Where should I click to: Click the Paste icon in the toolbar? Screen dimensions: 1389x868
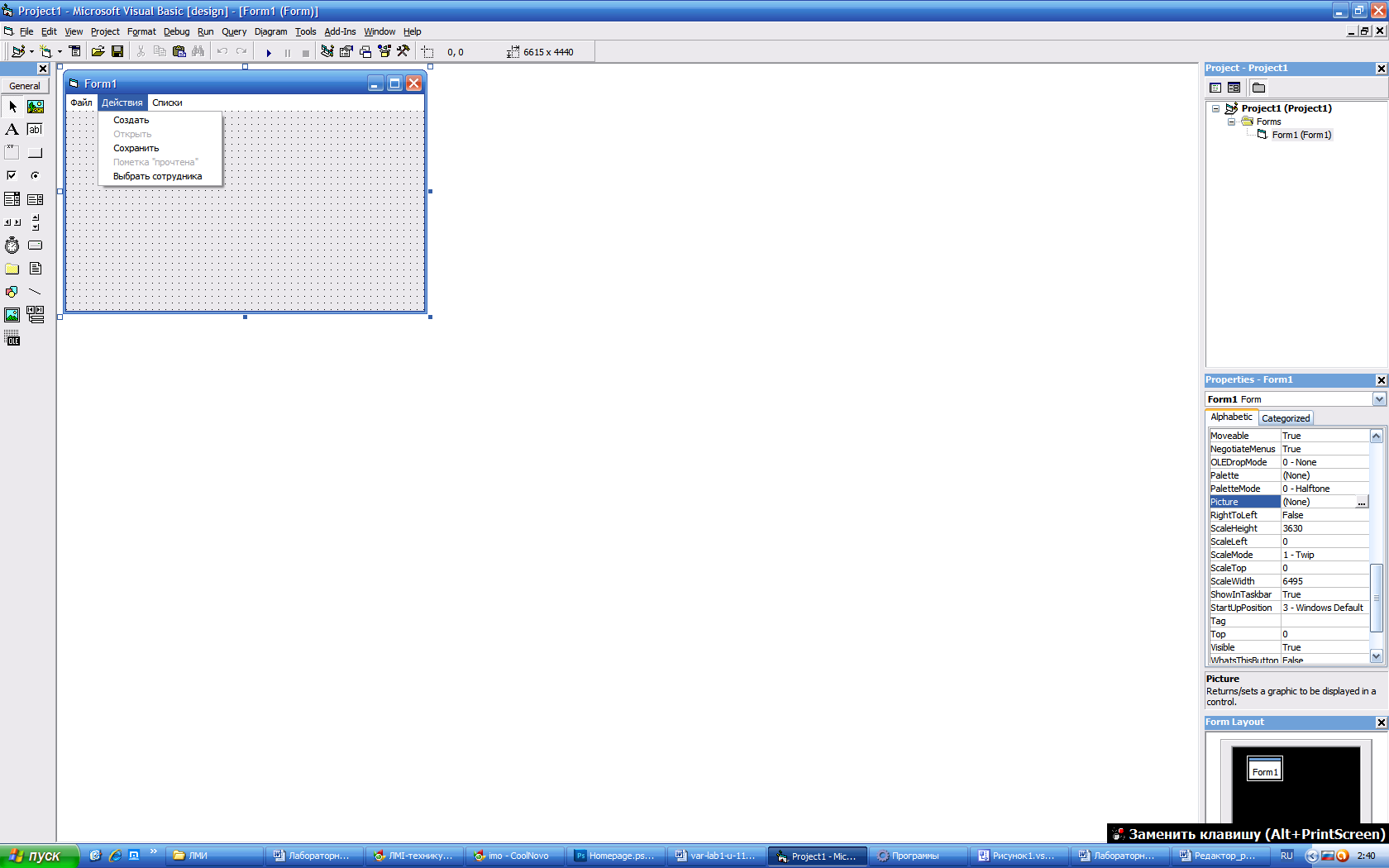[x=179, y=51]
